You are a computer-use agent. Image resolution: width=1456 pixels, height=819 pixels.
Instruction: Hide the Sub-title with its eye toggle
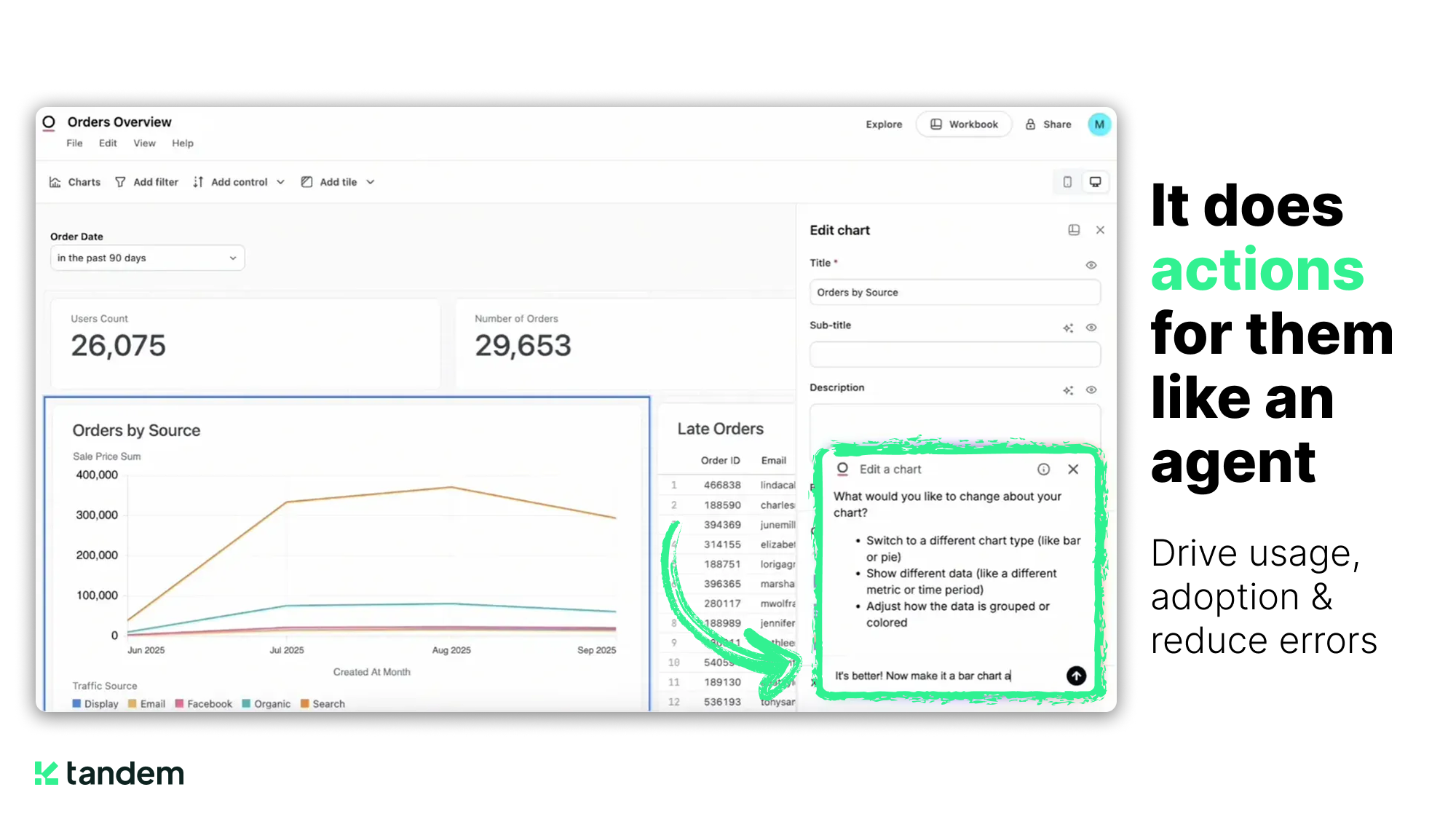(x=1091, y=328)
